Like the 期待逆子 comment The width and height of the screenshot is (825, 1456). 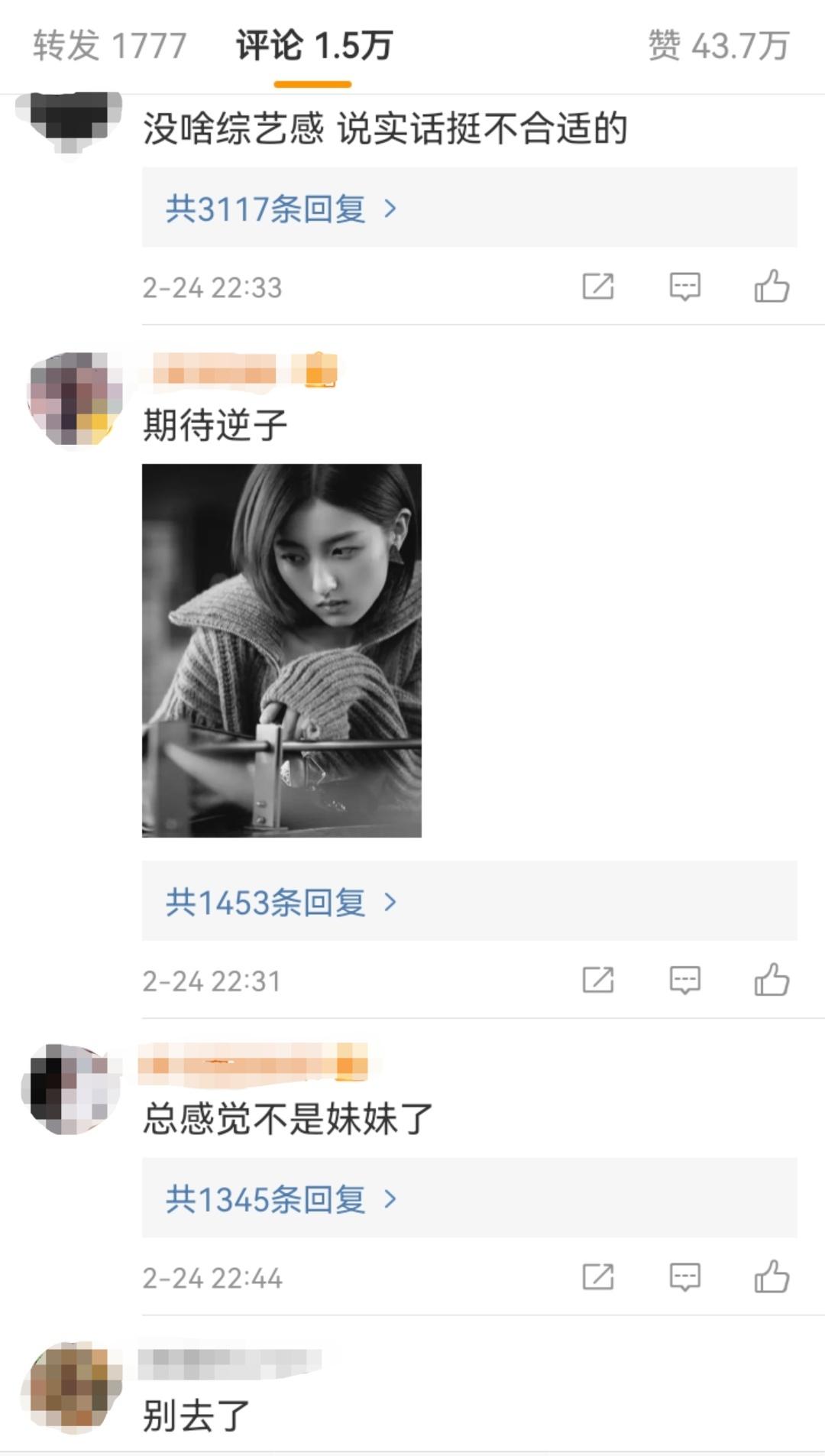pos(772,980)
